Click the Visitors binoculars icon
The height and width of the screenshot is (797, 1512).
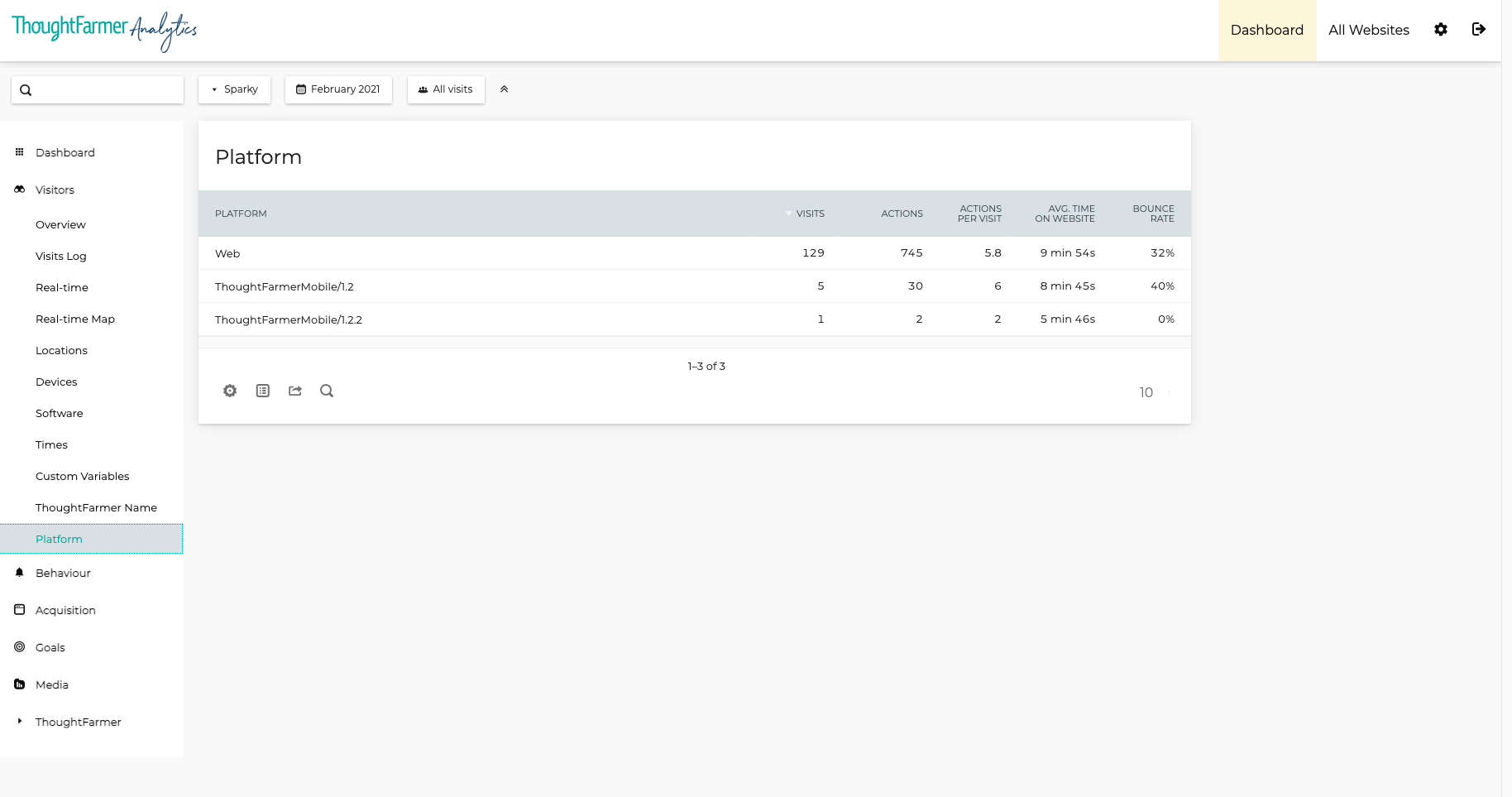[x=20, y=190]
